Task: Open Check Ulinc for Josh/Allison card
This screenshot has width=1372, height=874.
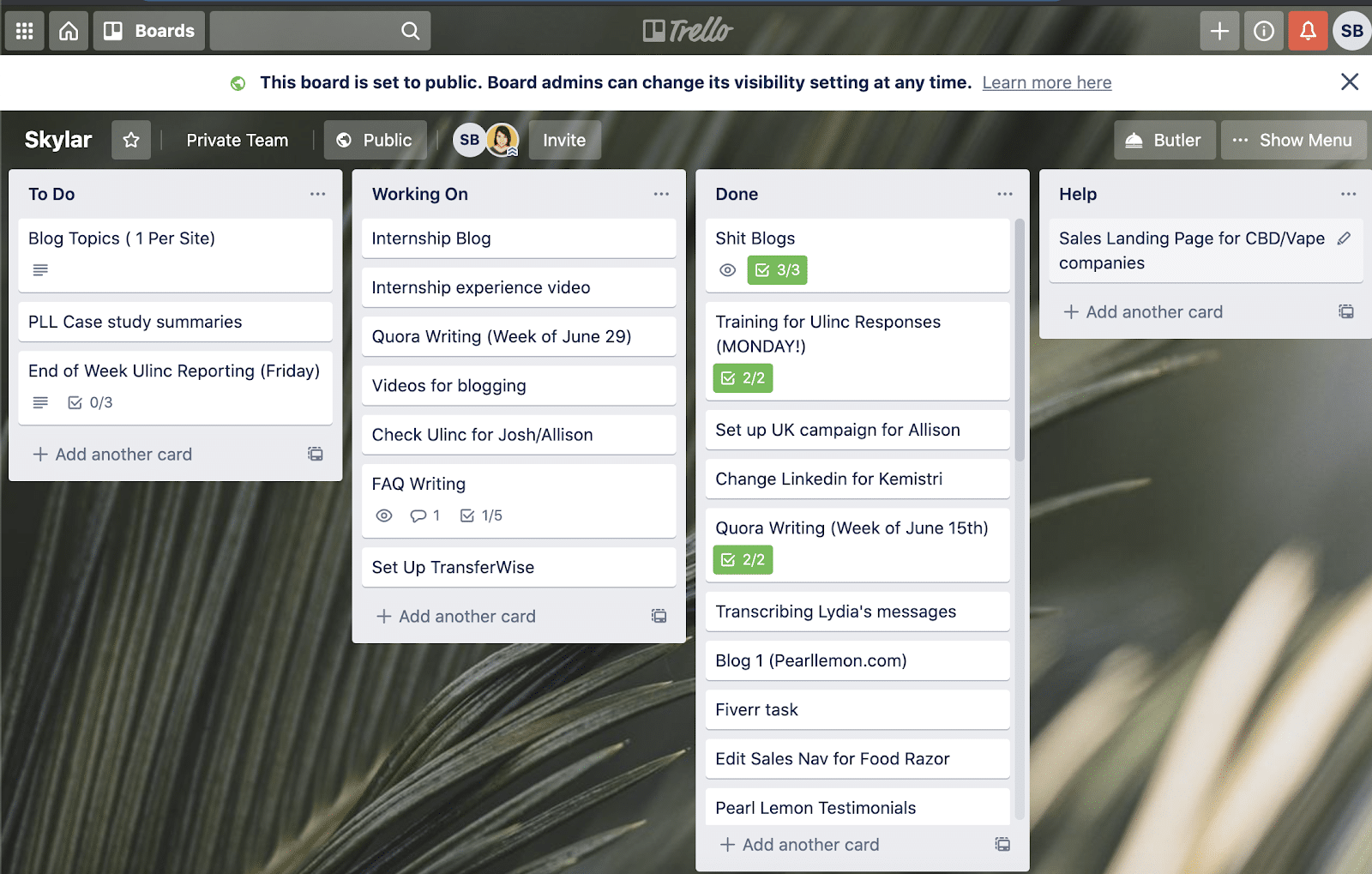Action: [x=519, y=435]
